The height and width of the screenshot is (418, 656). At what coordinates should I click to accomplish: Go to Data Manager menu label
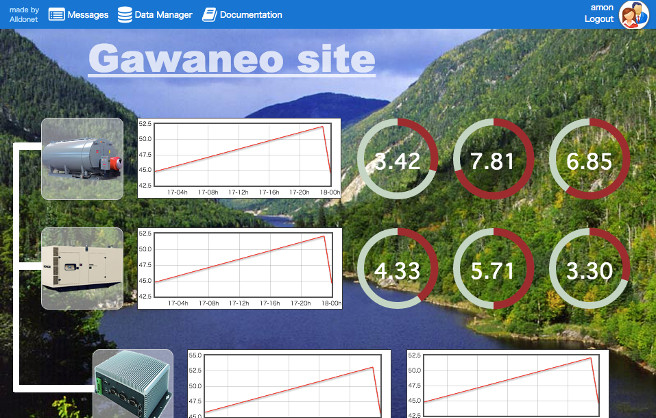[164, 15]
